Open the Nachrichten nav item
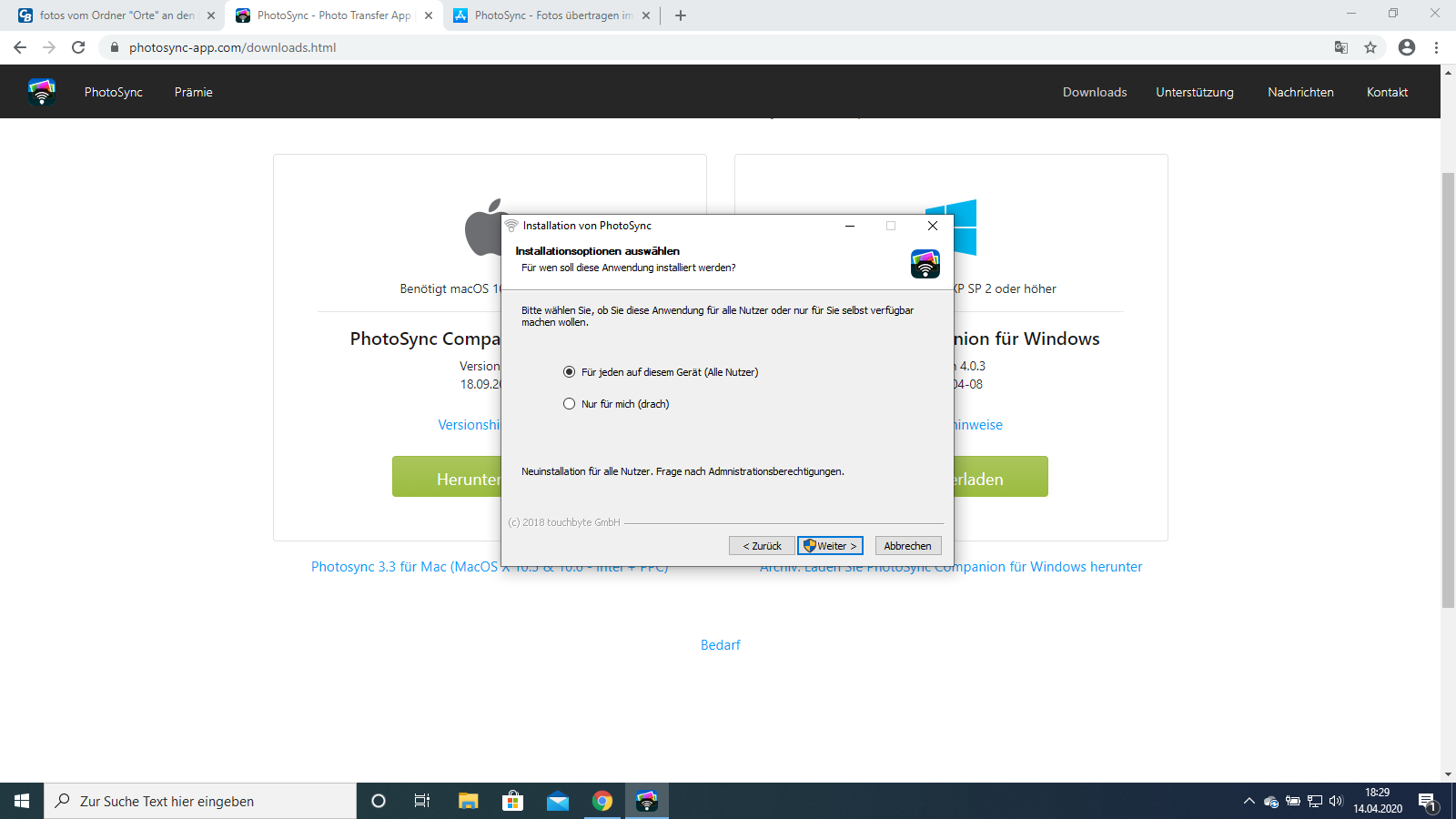 pos(1300,92)
